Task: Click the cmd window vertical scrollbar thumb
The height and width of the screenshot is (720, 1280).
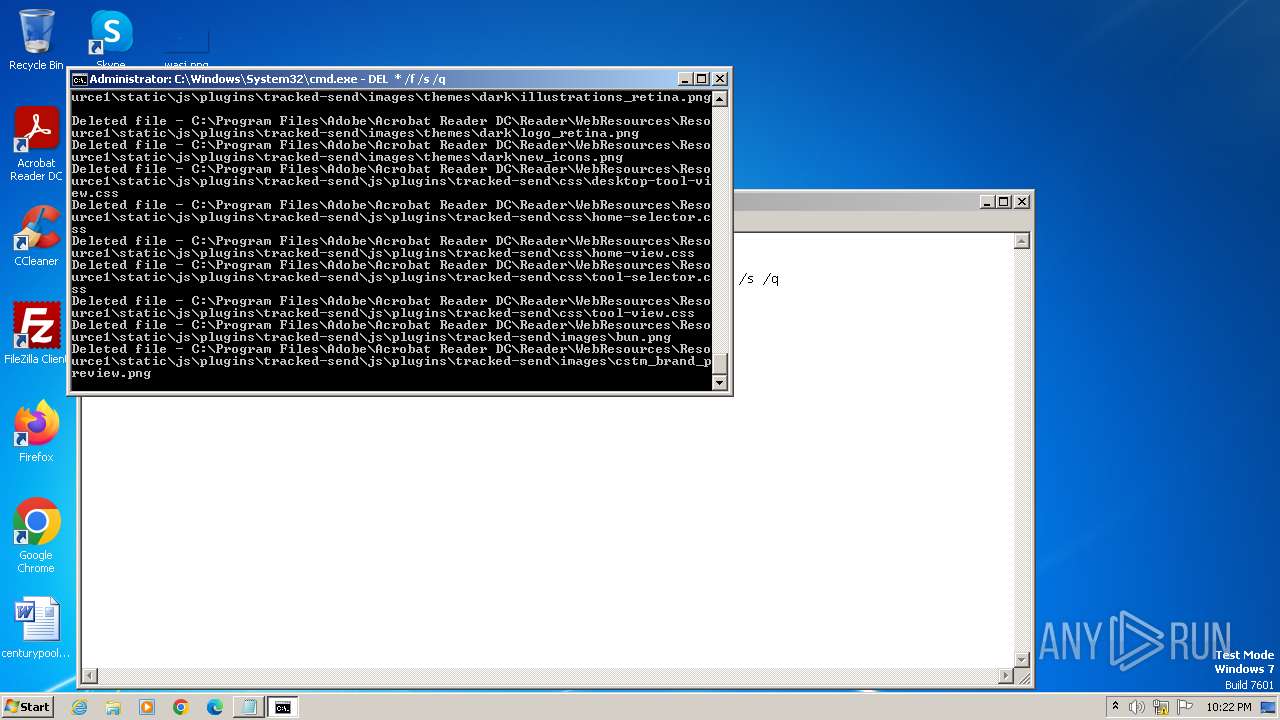Action: (x=719, y=365)
